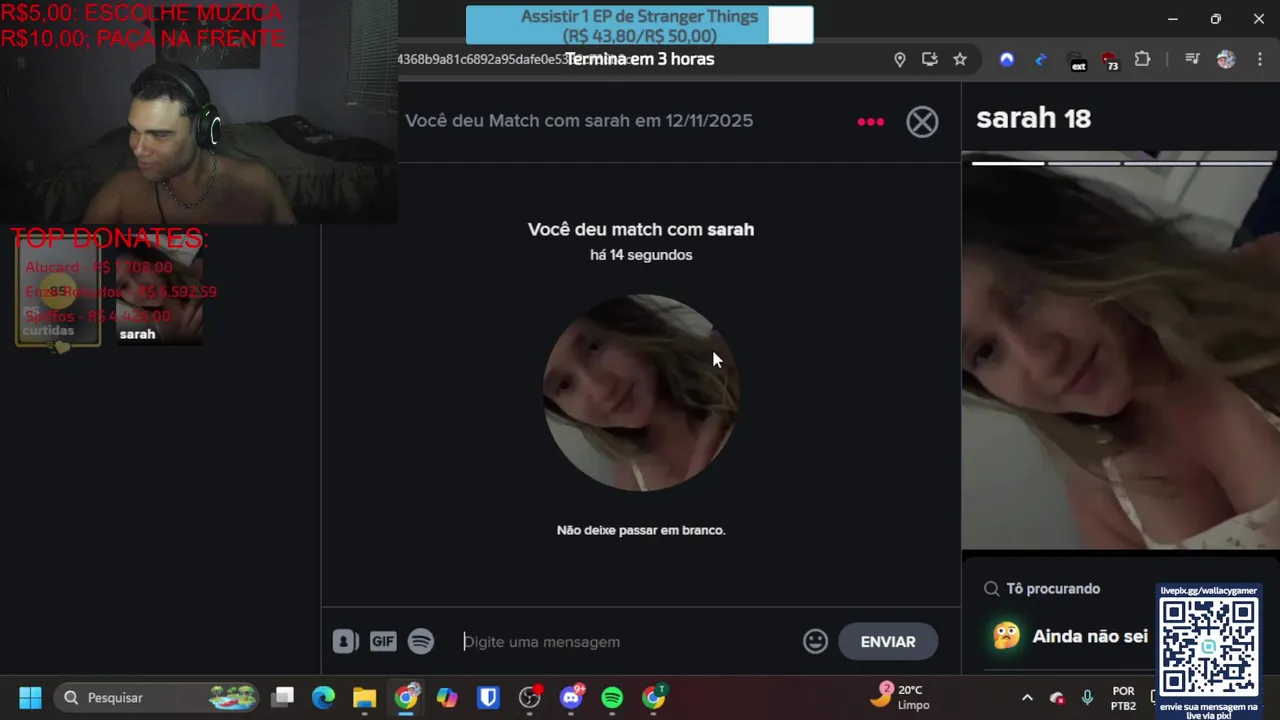Bookmark this page with the star icon
The width and height of the screenshot is (1280, 720).
tap(960, 60)
